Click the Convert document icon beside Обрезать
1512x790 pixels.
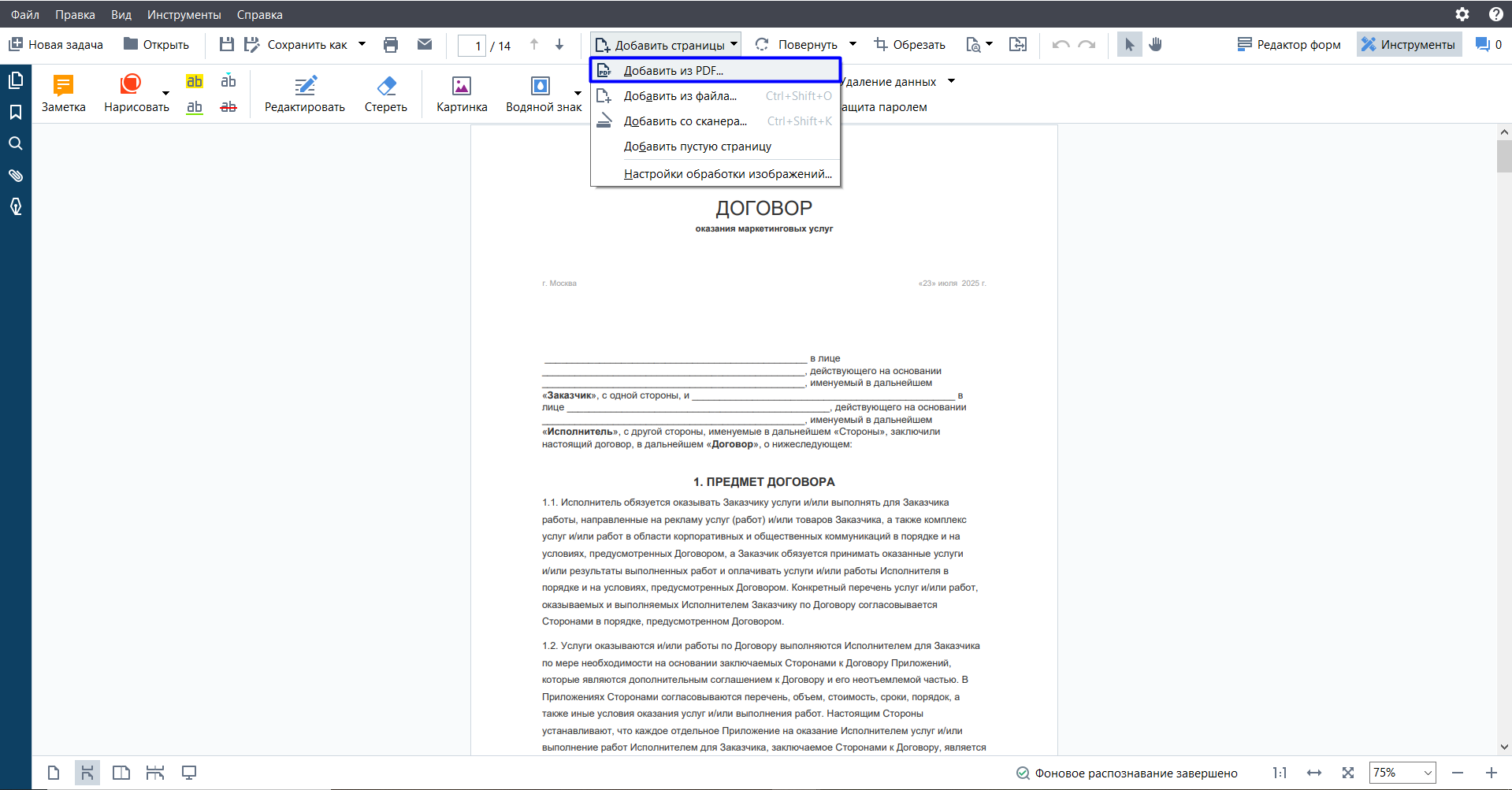1018,44
